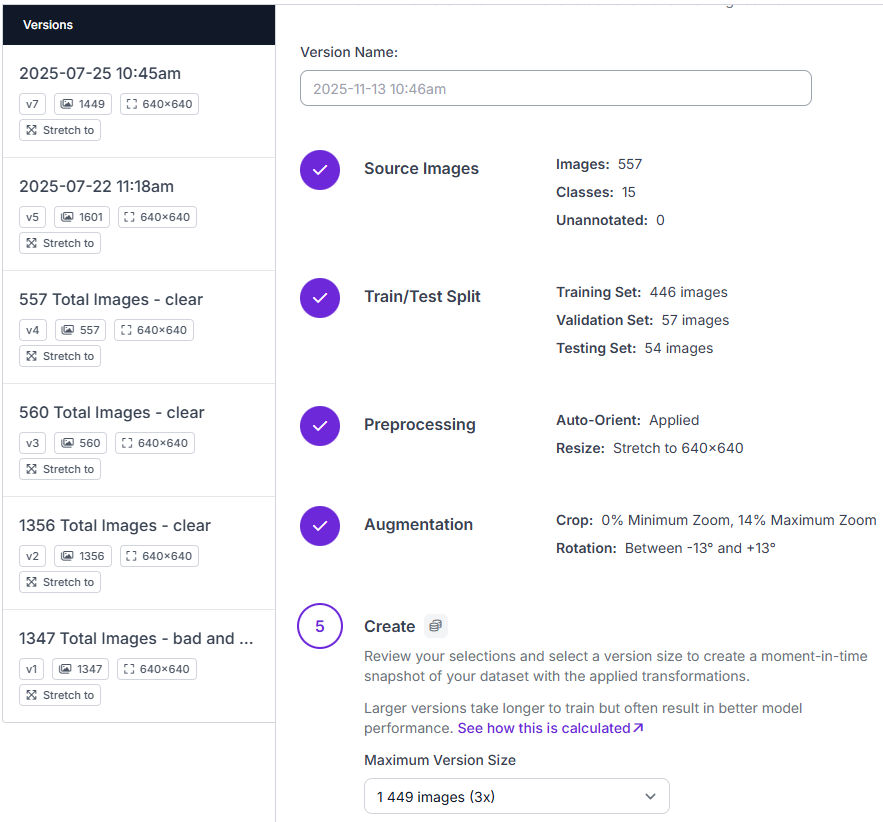Click the Train/Test Split checkmark icon
Screen dimensions: 883x822
click(320, 297)
